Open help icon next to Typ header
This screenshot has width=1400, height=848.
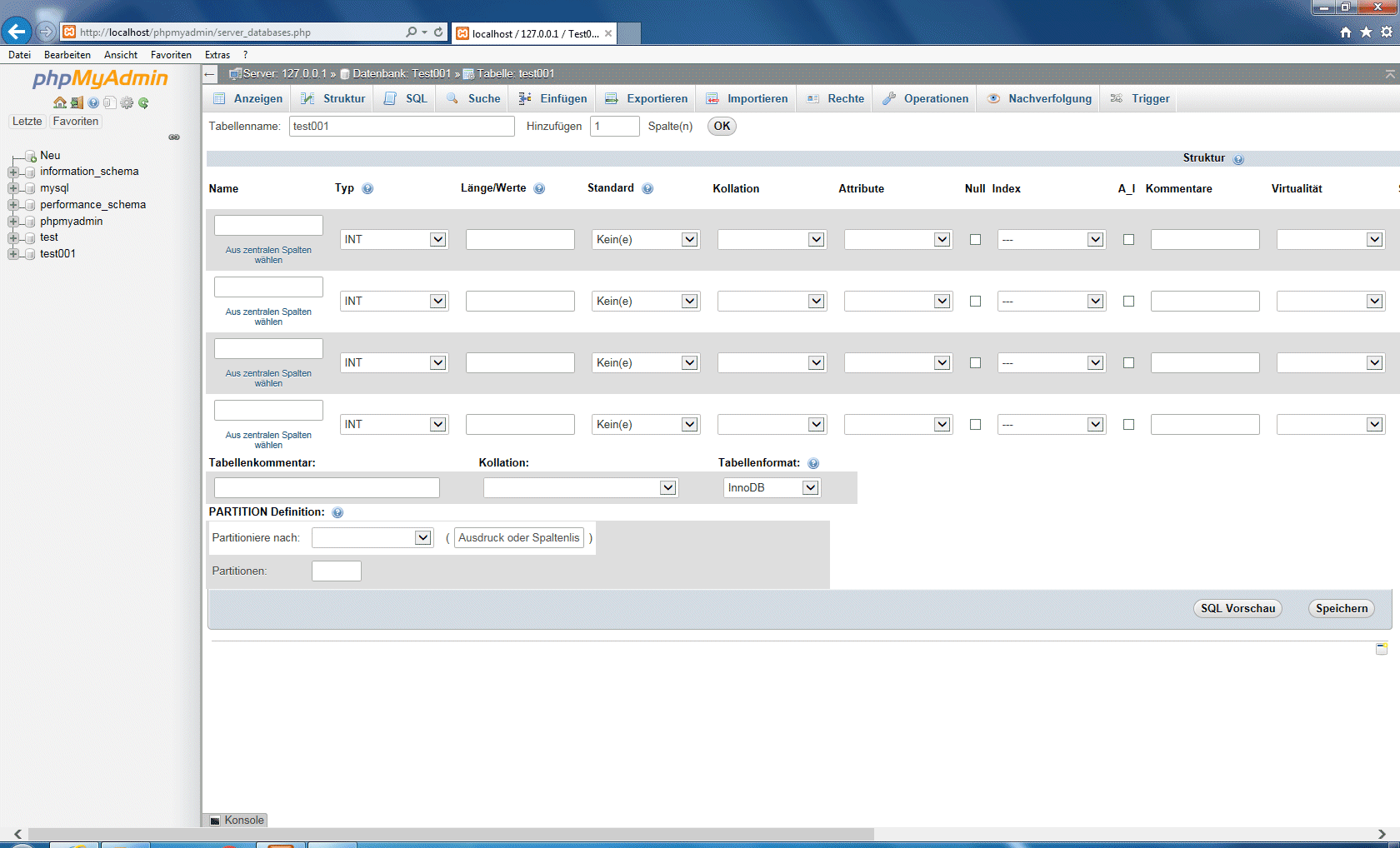[x=367, y=189]
